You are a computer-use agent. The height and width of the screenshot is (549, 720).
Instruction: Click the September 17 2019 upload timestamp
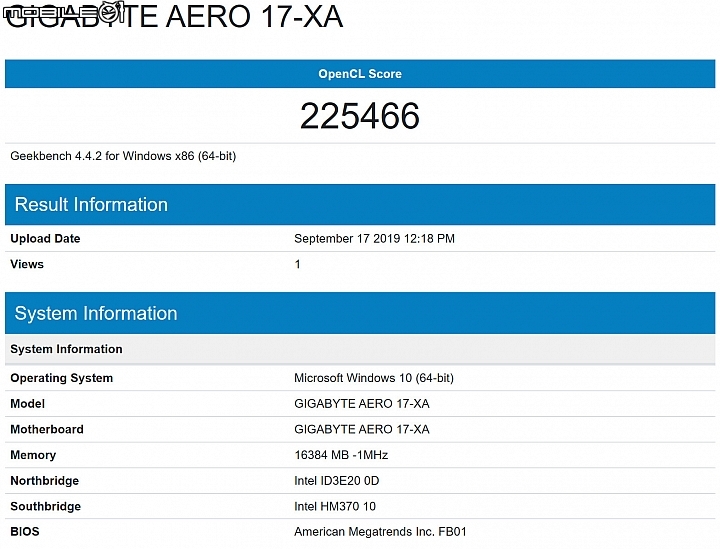374,239
